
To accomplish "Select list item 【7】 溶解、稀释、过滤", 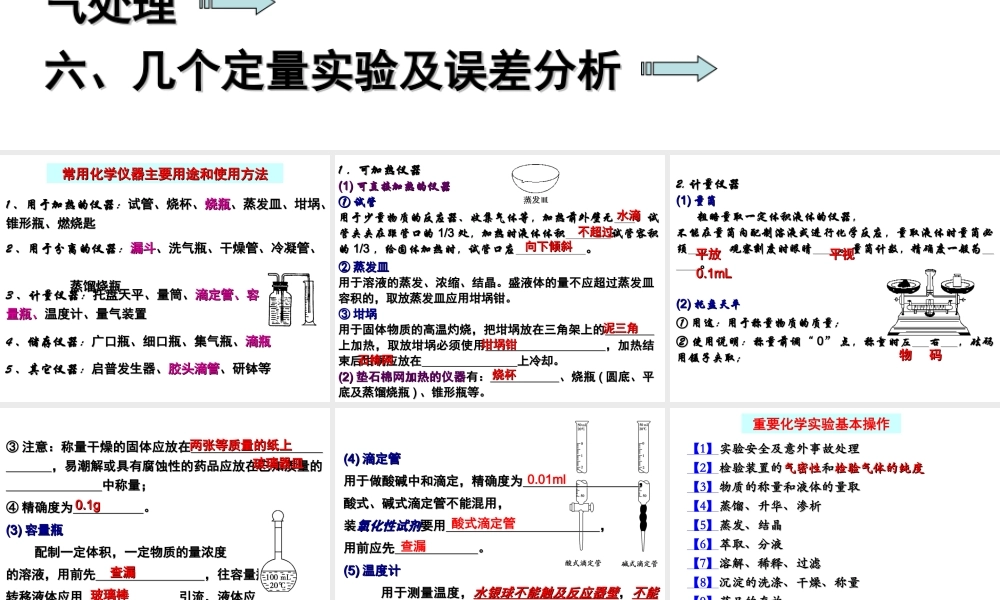I will (756, 564).
